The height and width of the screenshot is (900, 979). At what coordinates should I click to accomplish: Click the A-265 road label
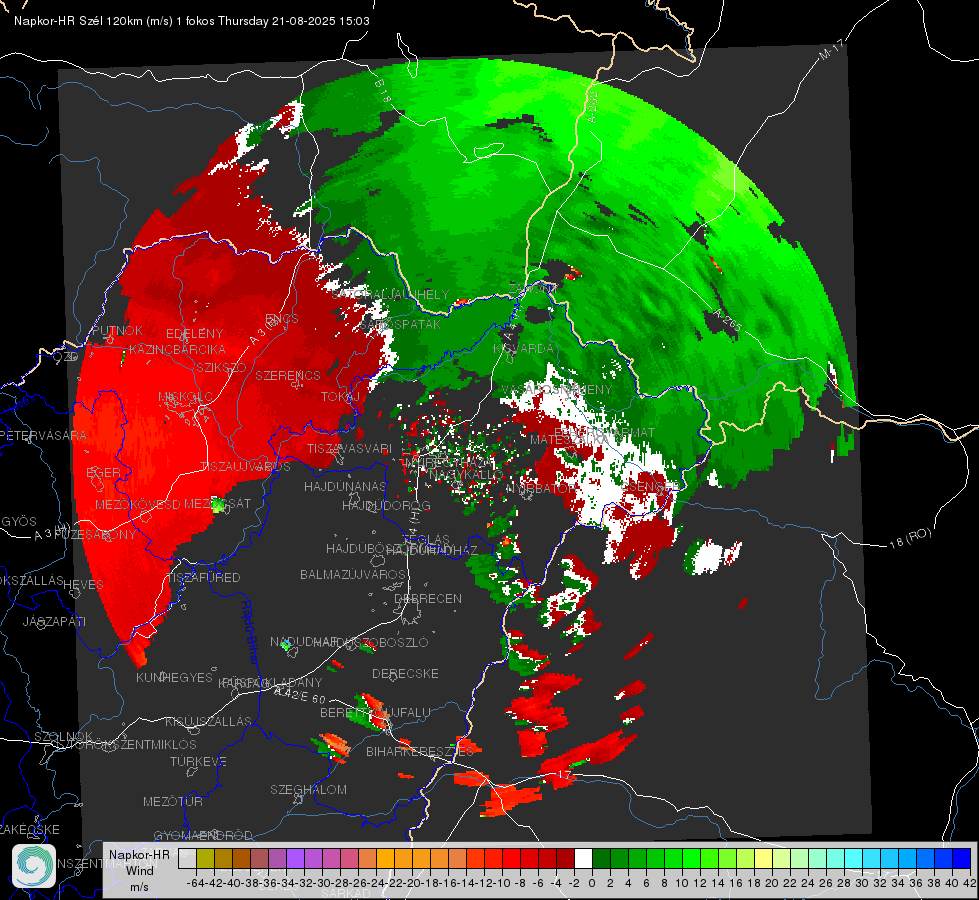[x=727, y=320]
